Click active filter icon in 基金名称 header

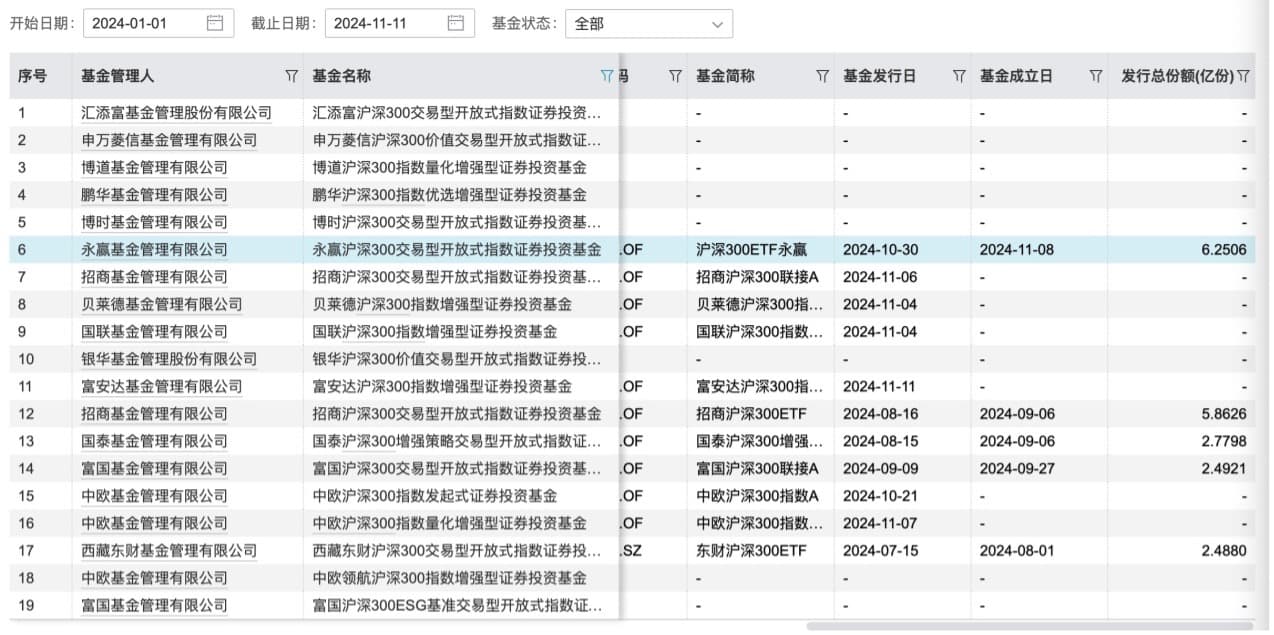point(606,76)
